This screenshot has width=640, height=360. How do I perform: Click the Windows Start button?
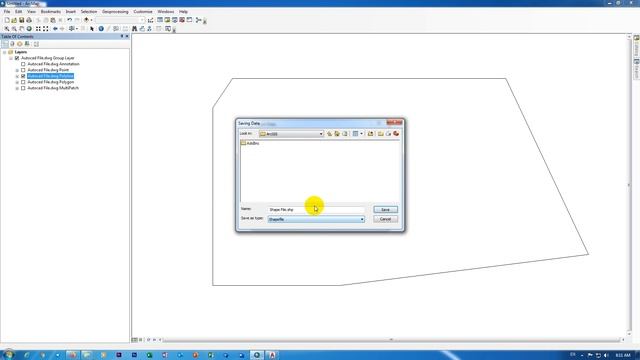tap(8, 355)
